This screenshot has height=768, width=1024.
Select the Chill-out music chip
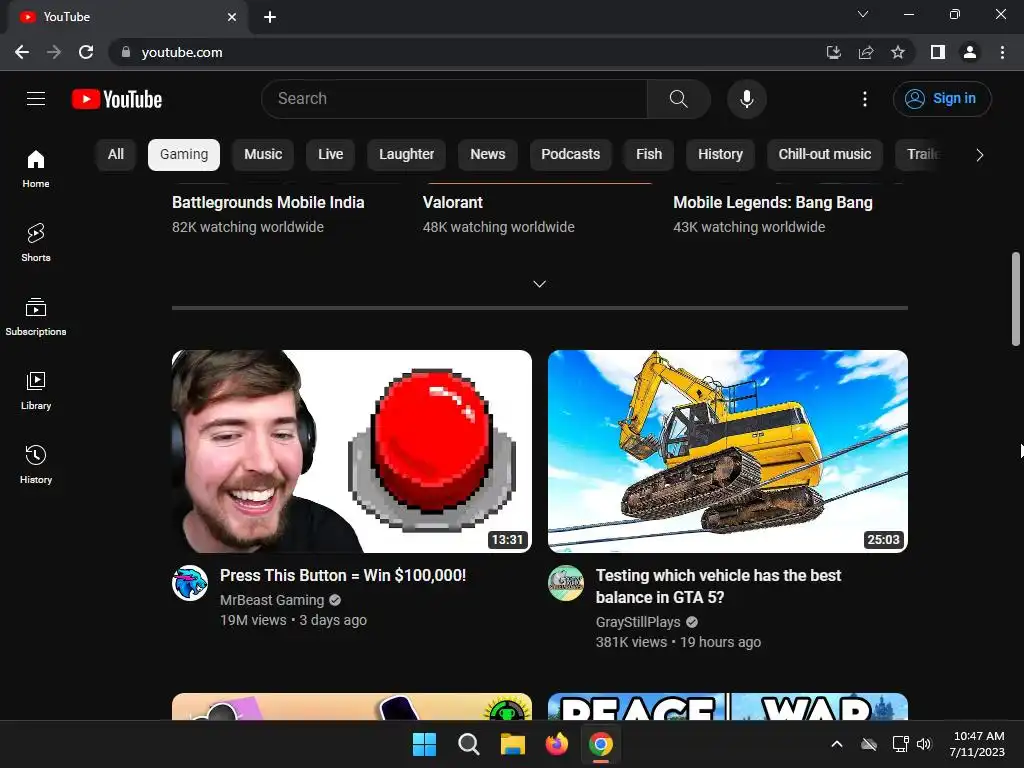825,155
